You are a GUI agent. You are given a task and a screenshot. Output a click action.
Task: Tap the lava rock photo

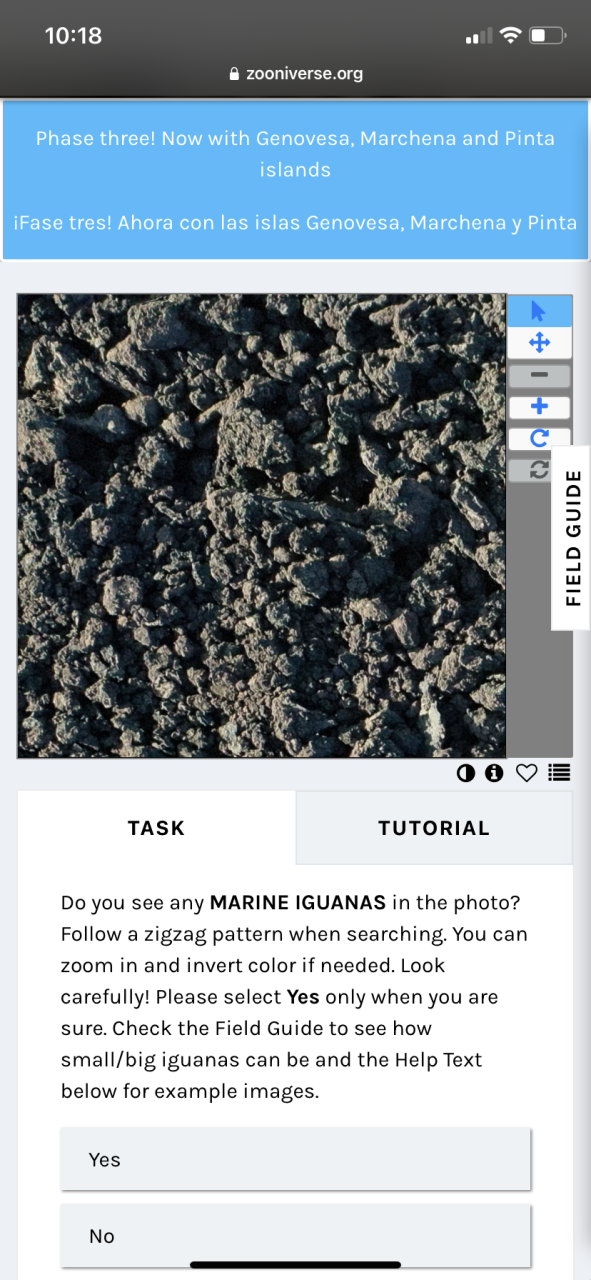click(x=262, y=526)
